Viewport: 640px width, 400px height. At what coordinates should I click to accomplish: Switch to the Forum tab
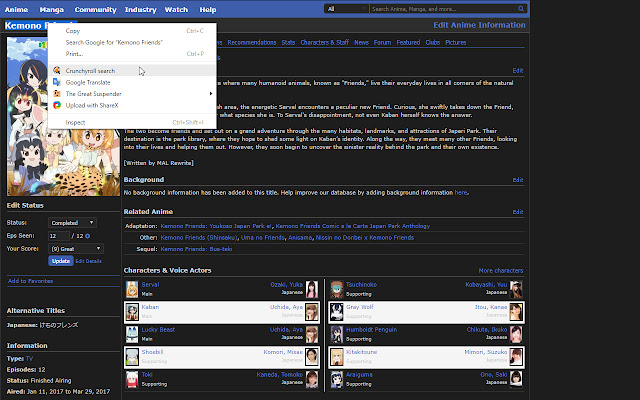pos(382,42)
